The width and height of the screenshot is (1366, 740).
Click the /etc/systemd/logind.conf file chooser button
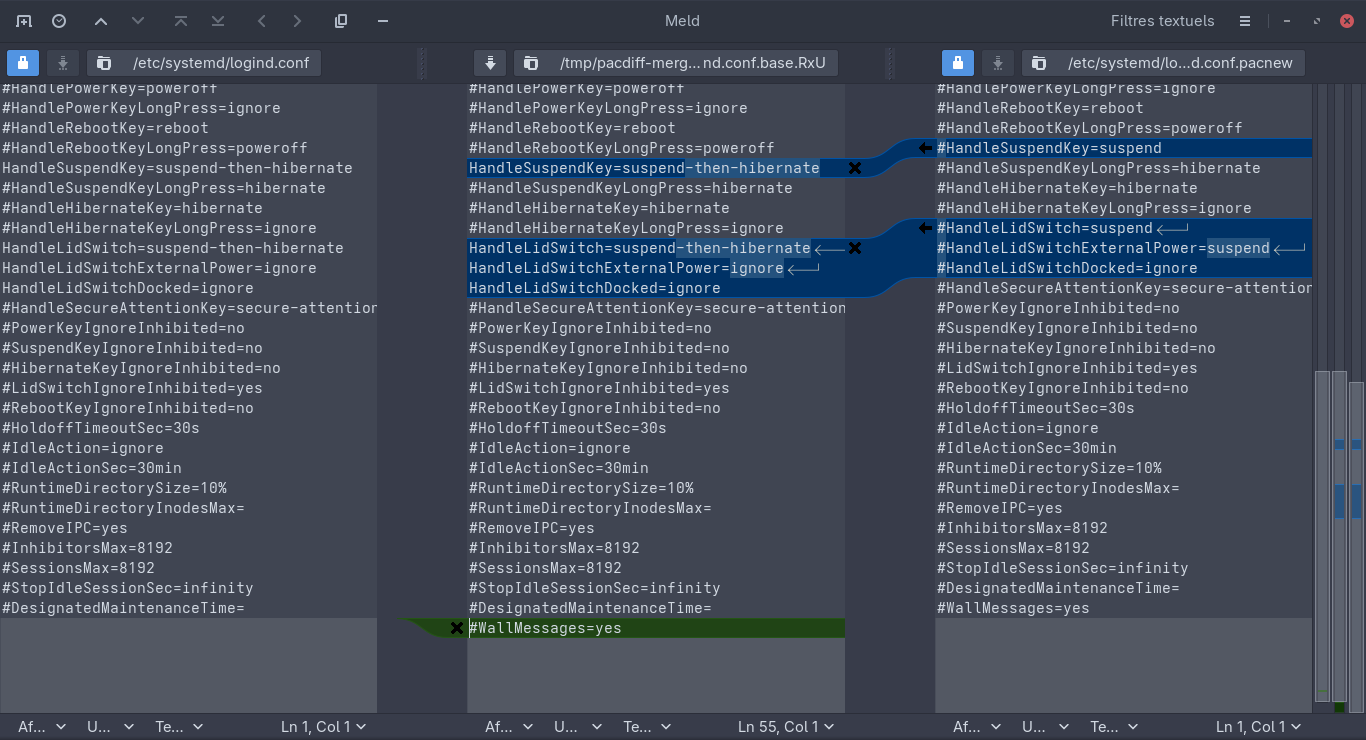[x=204, y=63]
